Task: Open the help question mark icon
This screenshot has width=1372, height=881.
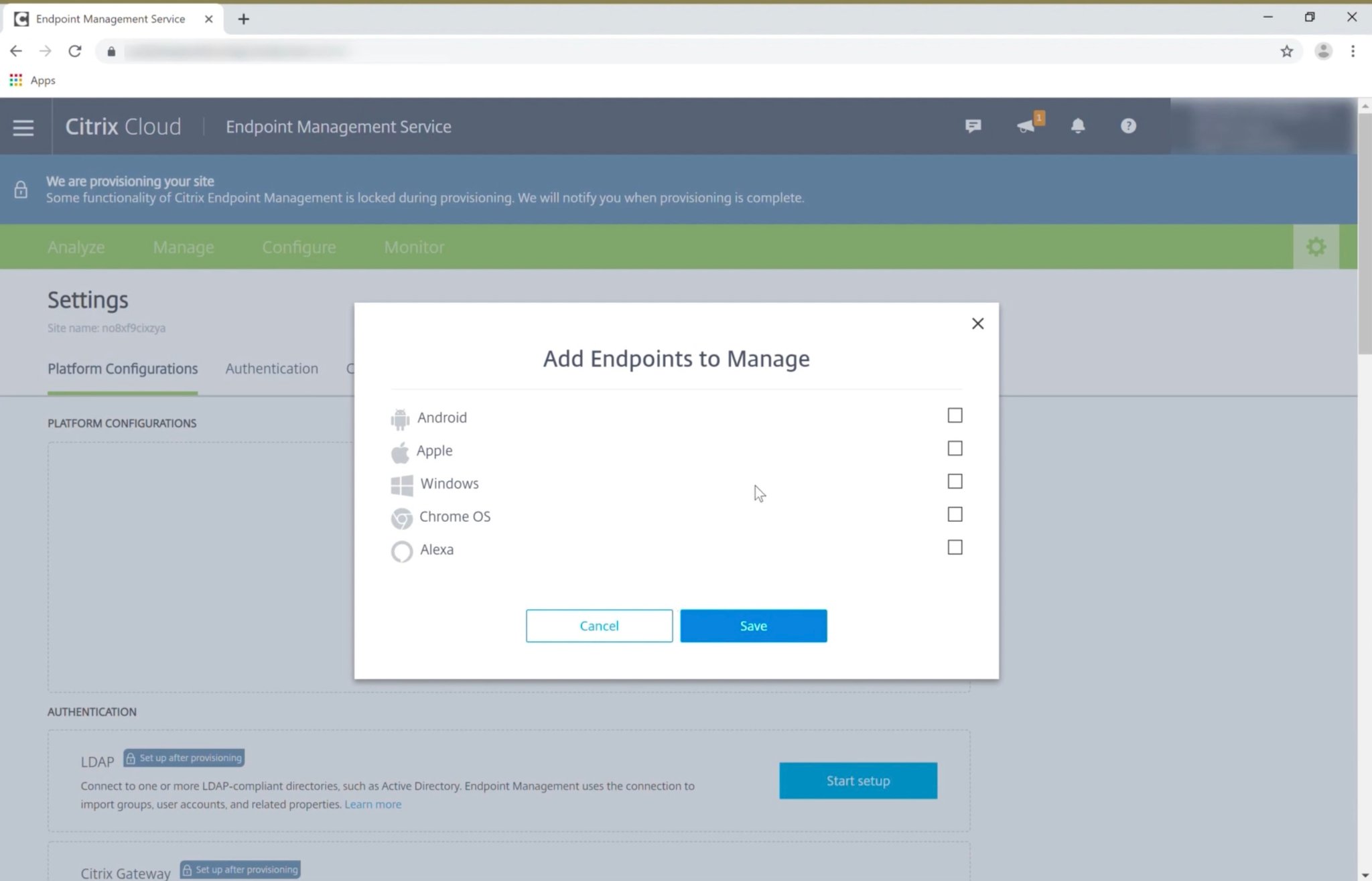Action: 1127,125
